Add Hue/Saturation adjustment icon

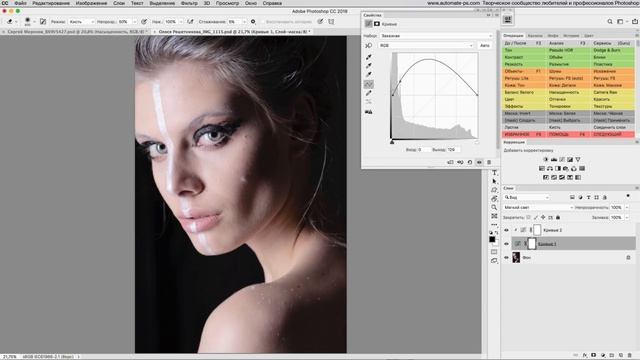542,169
